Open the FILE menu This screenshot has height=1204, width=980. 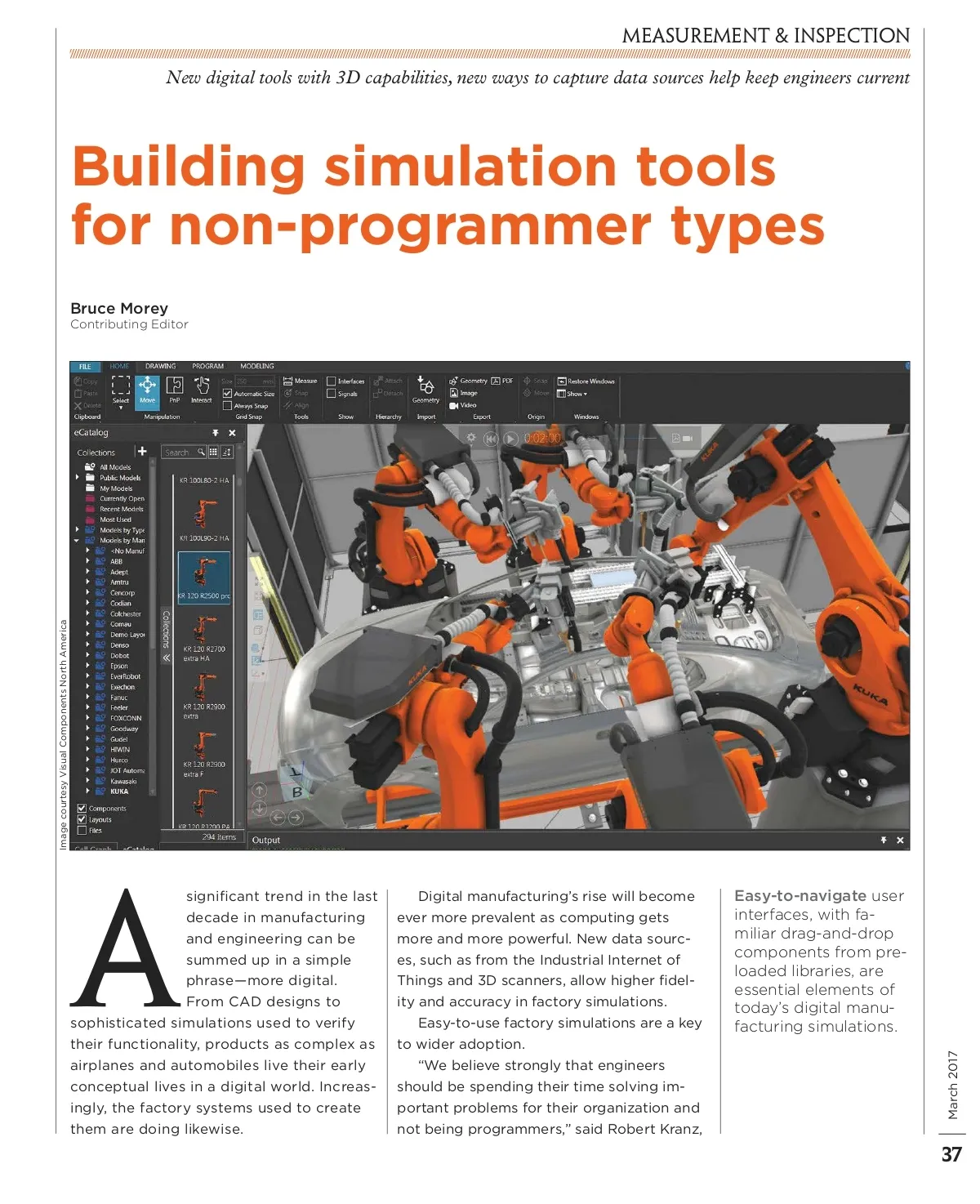(x=85, y=367)
